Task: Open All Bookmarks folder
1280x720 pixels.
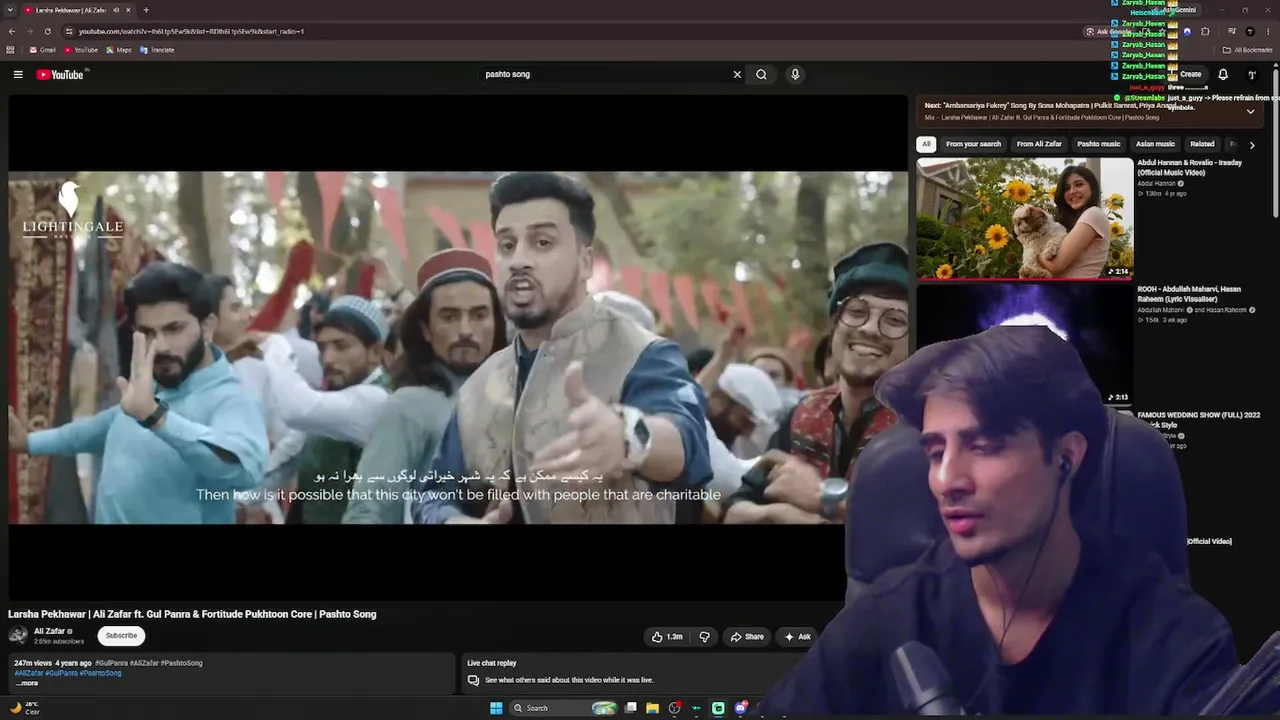Action: [1247, 50]
